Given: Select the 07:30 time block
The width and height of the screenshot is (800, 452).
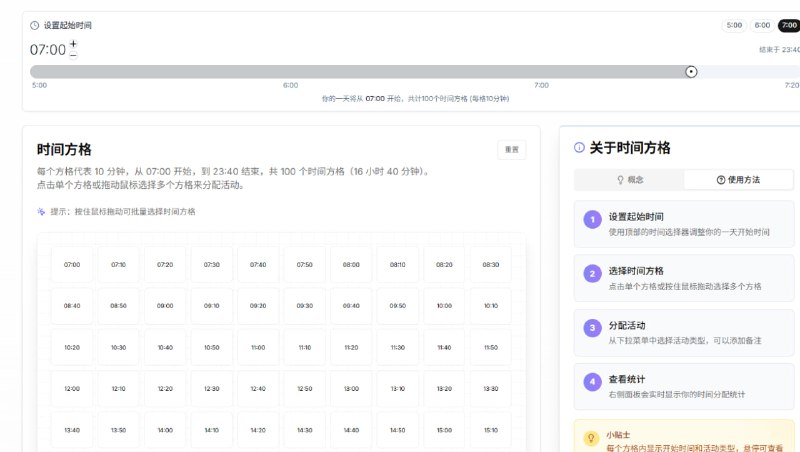Looking at the screenshot, I should tap(212, 265).
